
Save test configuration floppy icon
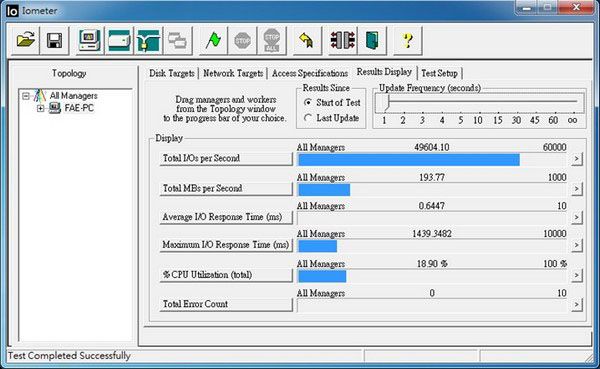[x=54, y=40]
